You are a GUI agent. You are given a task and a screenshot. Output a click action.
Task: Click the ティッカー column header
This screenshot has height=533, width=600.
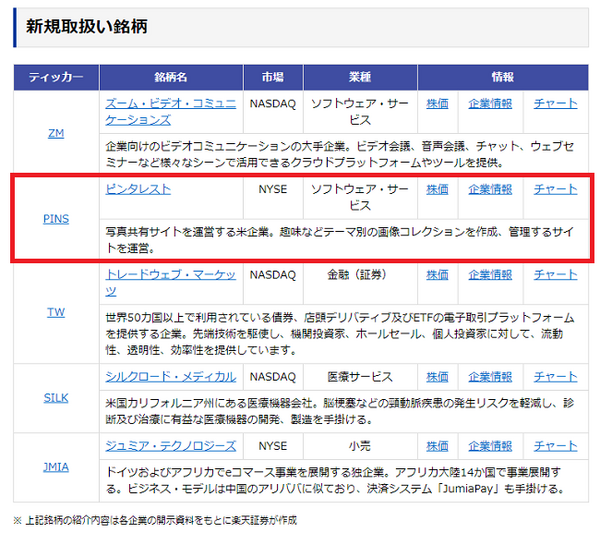click(x=56, y=77)
